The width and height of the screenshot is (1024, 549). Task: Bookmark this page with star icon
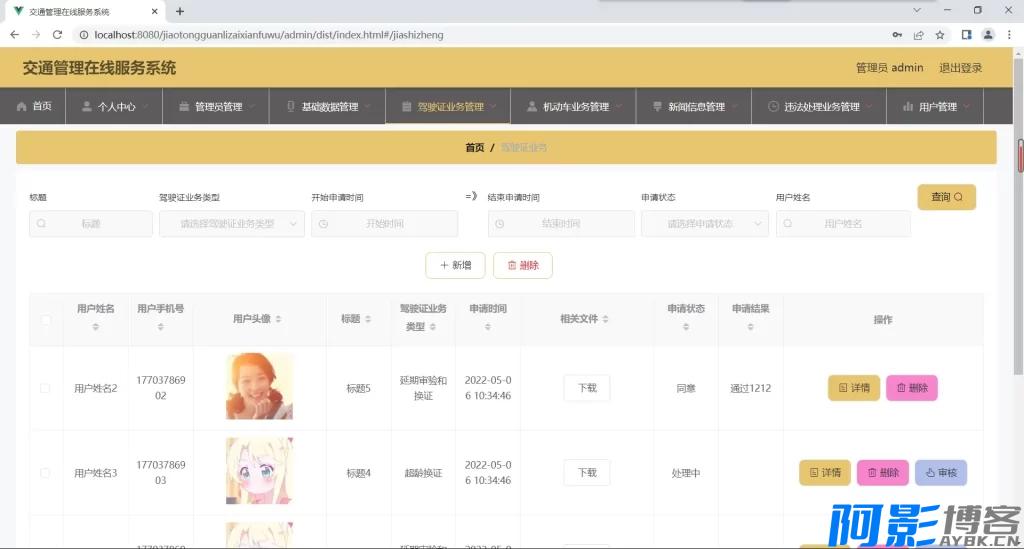[940, 35]
